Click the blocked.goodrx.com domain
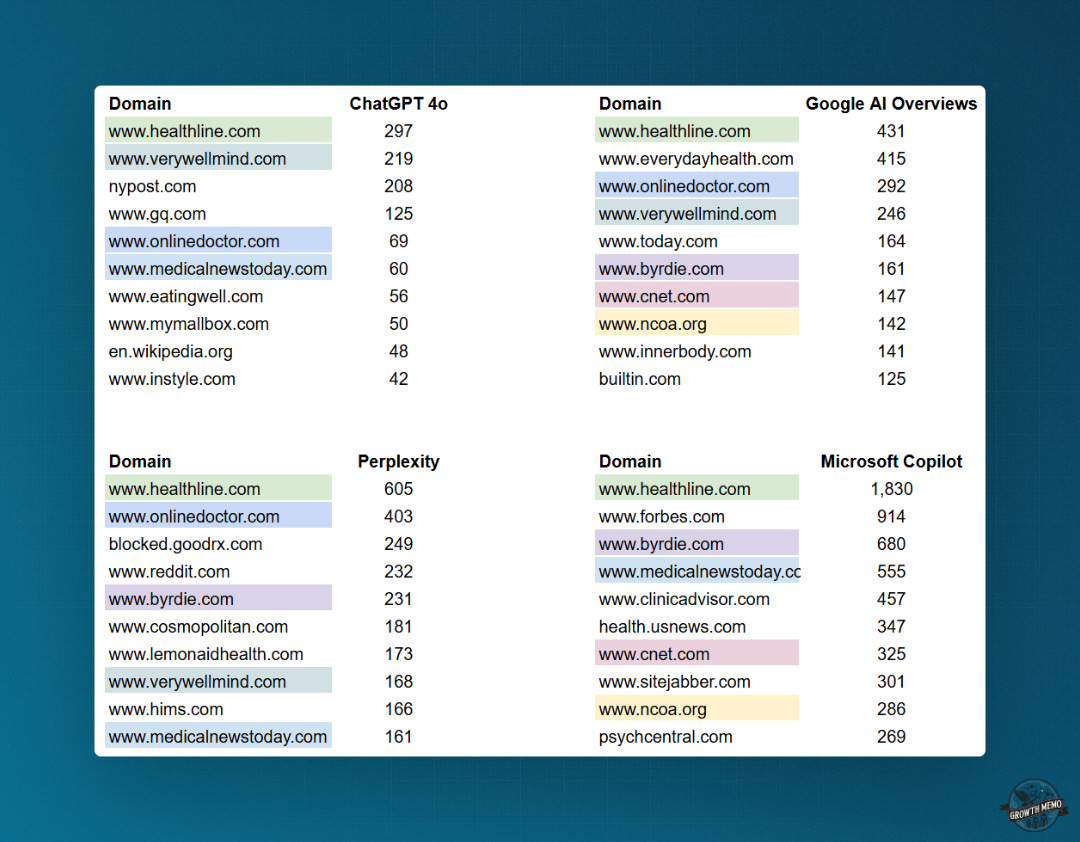 click(x=185, y=544)
